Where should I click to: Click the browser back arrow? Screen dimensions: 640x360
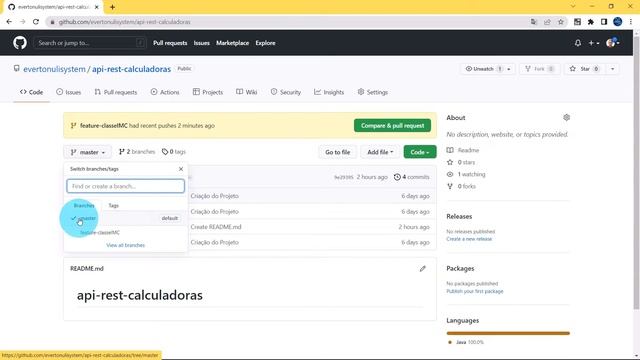[x=9, y=22]
